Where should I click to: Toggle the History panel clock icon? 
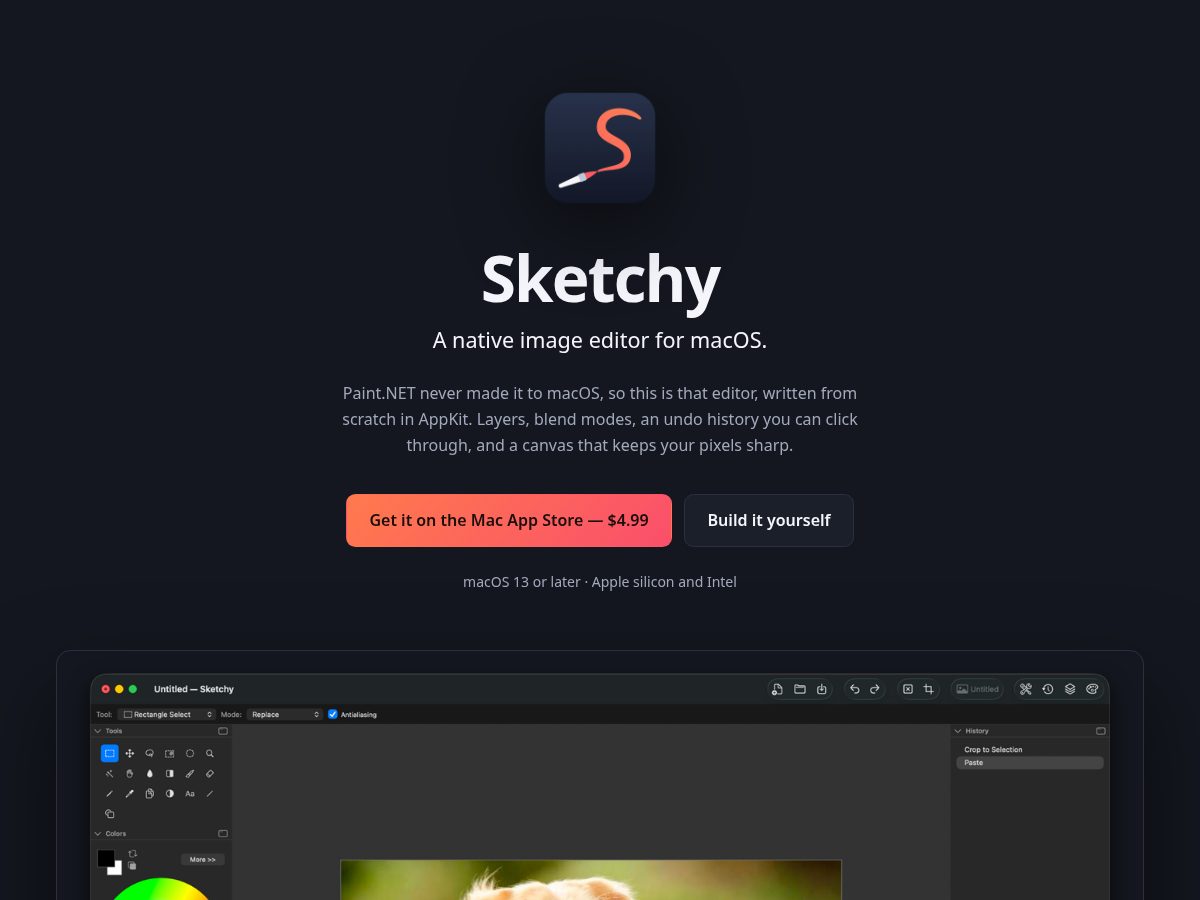coord(1048,689)
